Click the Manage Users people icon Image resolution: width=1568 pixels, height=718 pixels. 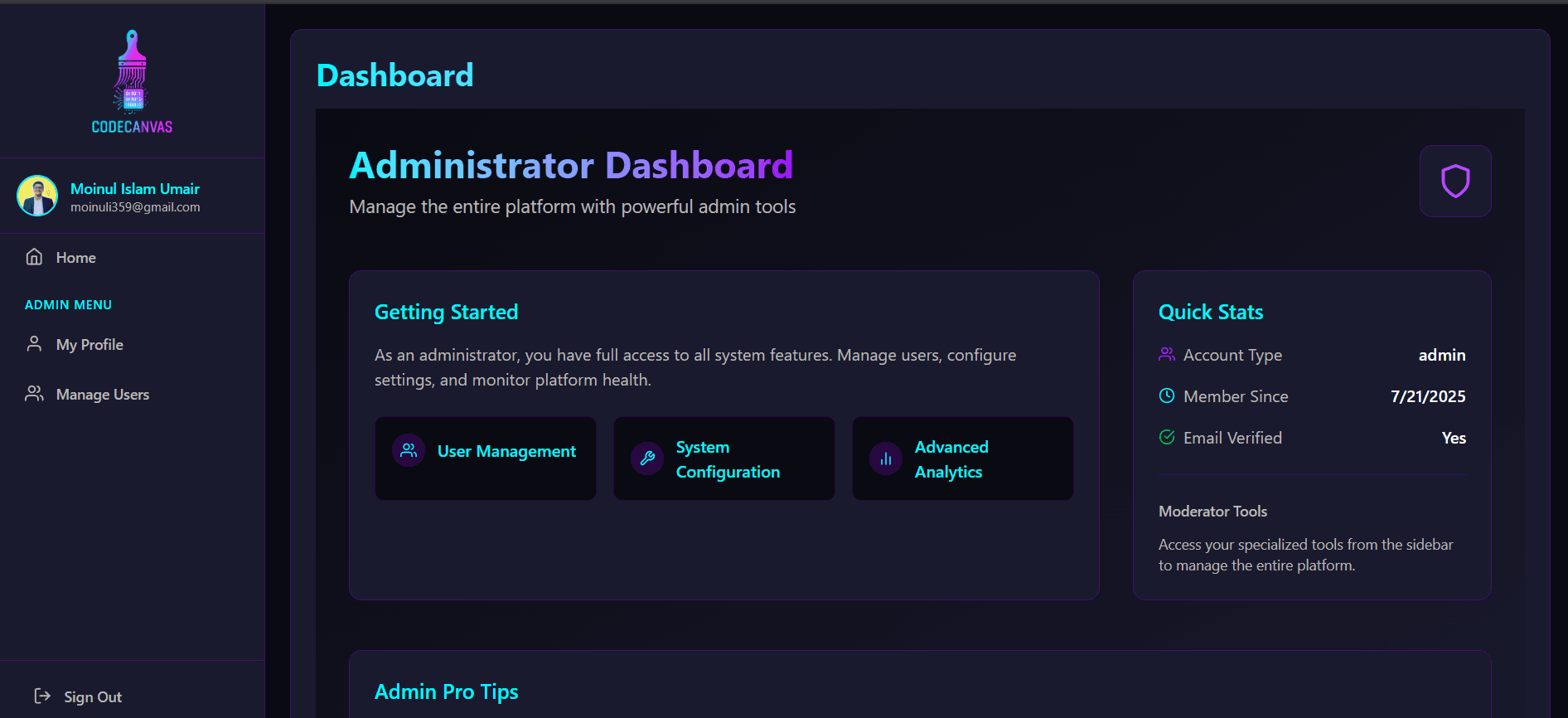(x=34, y=394)
